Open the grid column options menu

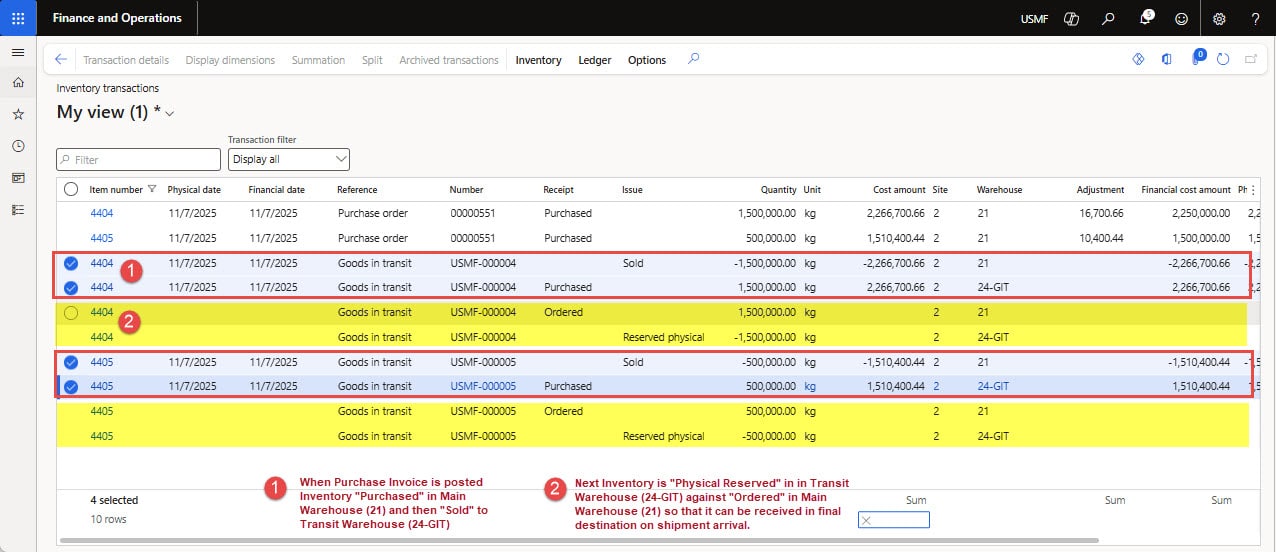(x=1254, y=189)
